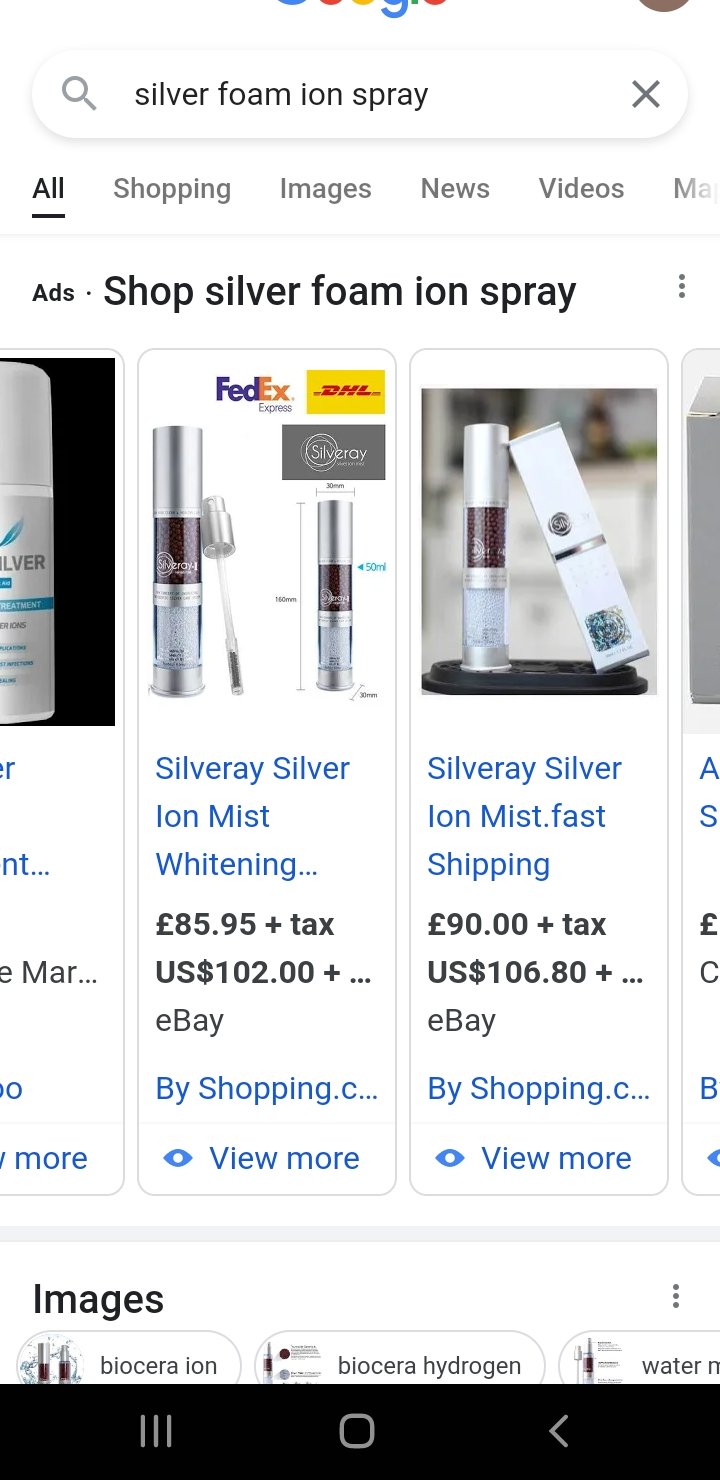Open Silveray Silver Ion Mist Whitening link
This screenshot has width=720, height=1480.
(253, 816)
